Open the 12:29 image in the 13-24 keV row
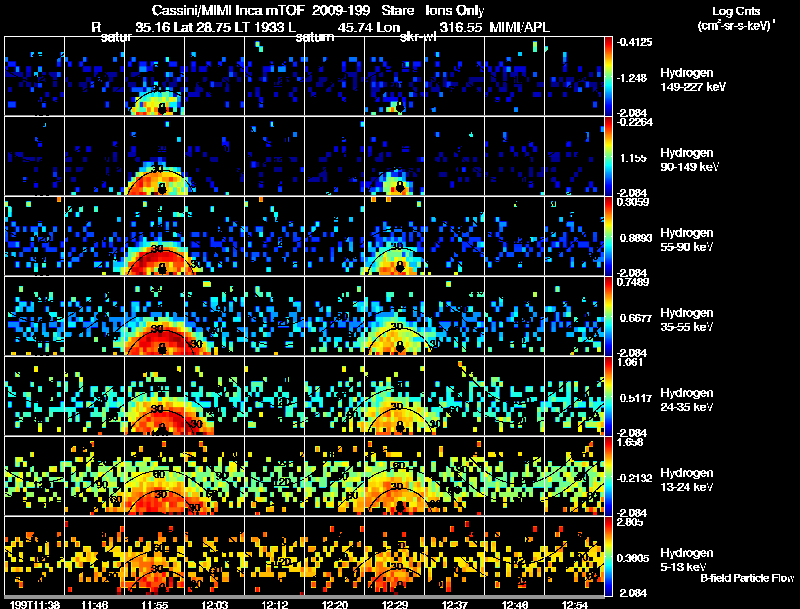This screenshot has height=609, width=800. pyautogui.click(x=394, y=477)
